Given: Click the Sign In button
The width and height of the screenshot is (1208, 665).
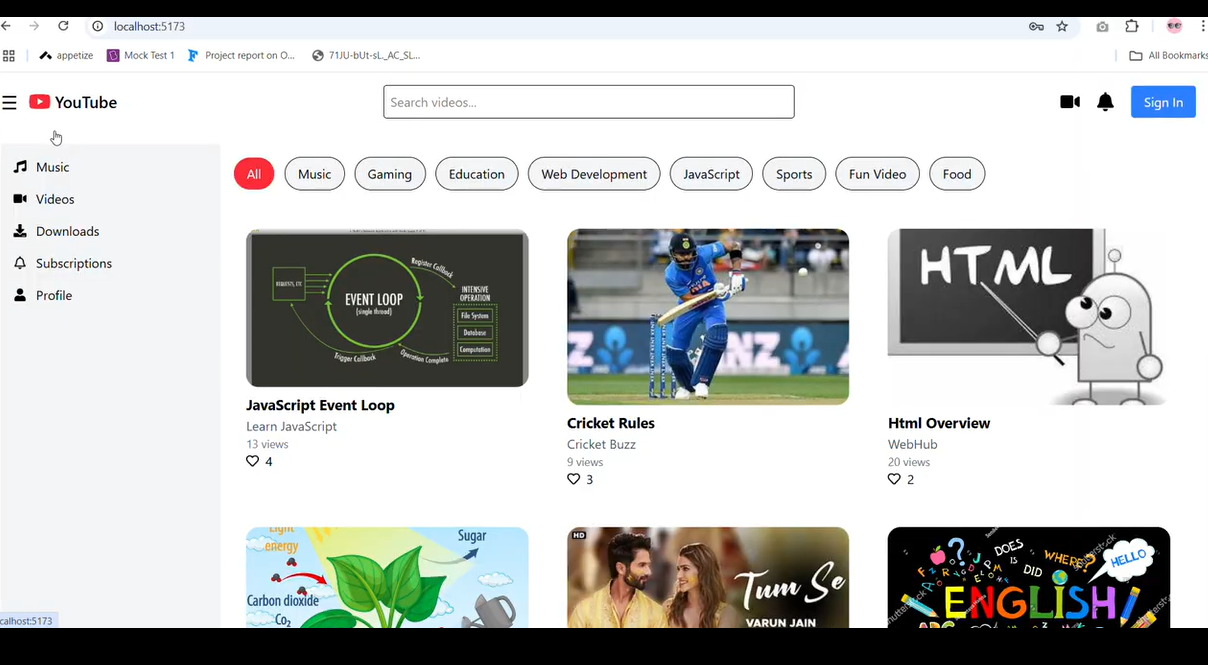Looking at the screenshot, I should tap(1163, 102).
